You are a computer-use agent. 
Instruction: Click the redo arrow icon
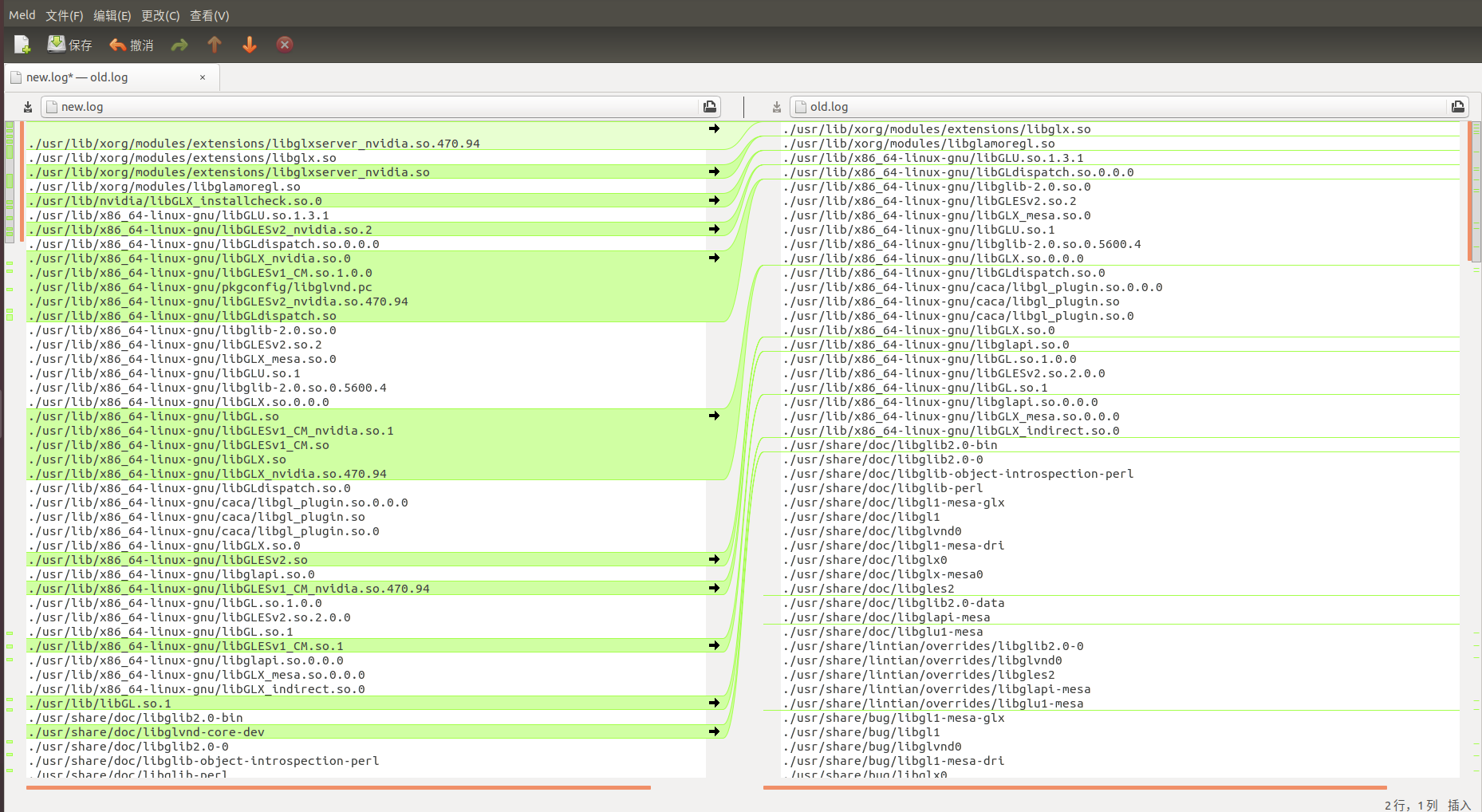coord(179,44)
